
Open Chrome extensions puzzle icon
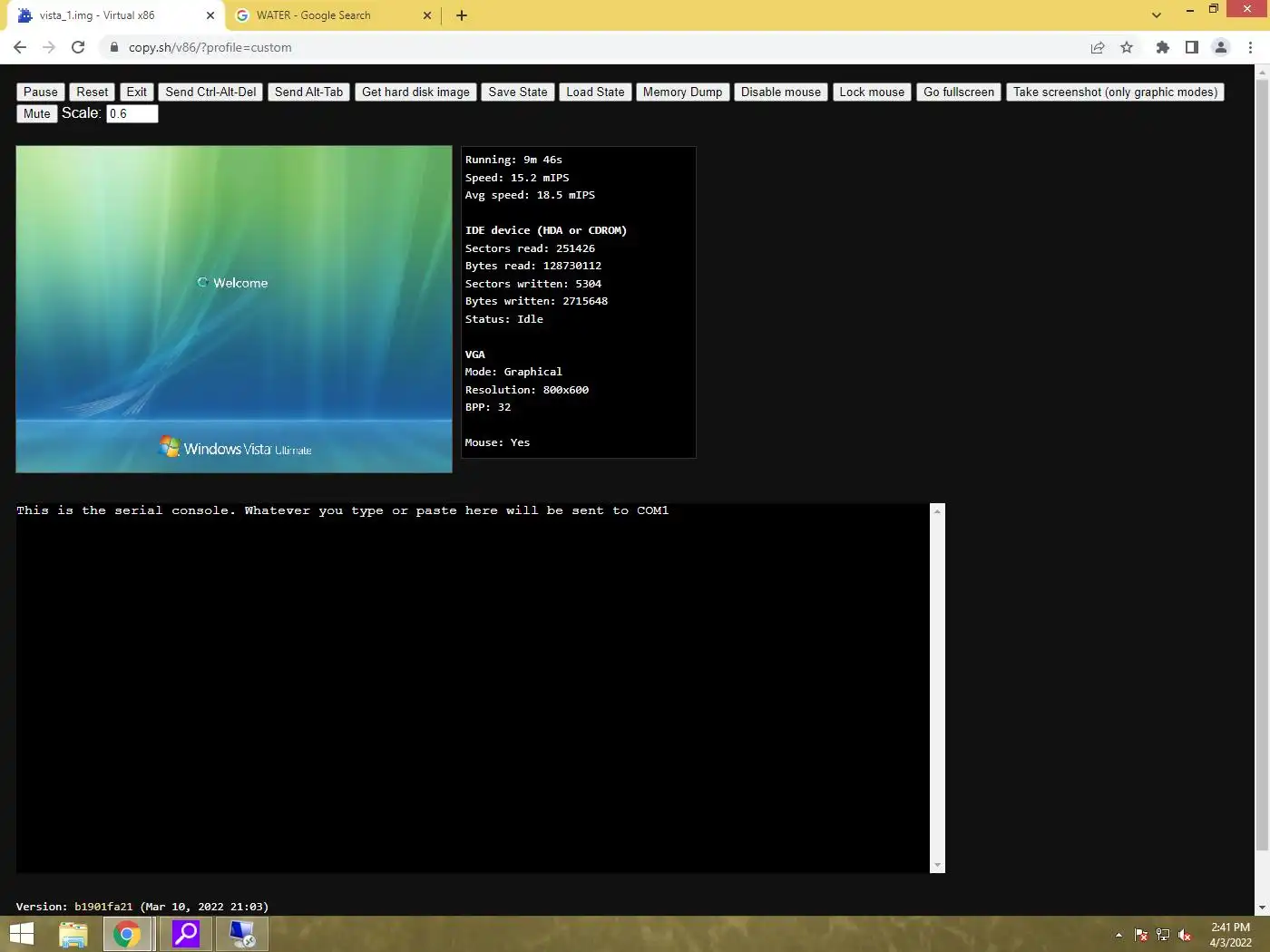(1163, 47)
